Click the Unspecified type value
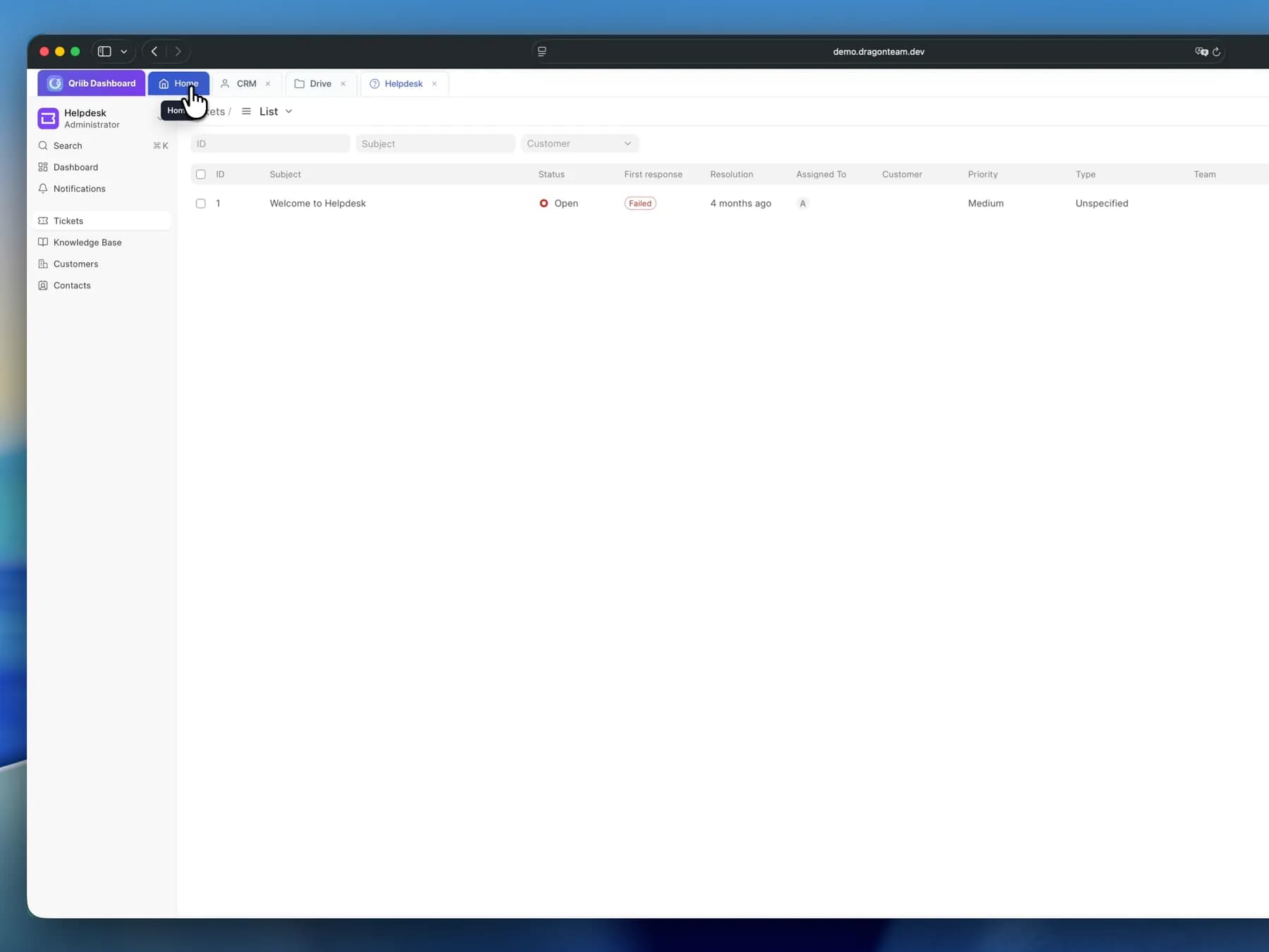Image resolution: width=1269 pixels, height=952 pixels. (1101, 204)
